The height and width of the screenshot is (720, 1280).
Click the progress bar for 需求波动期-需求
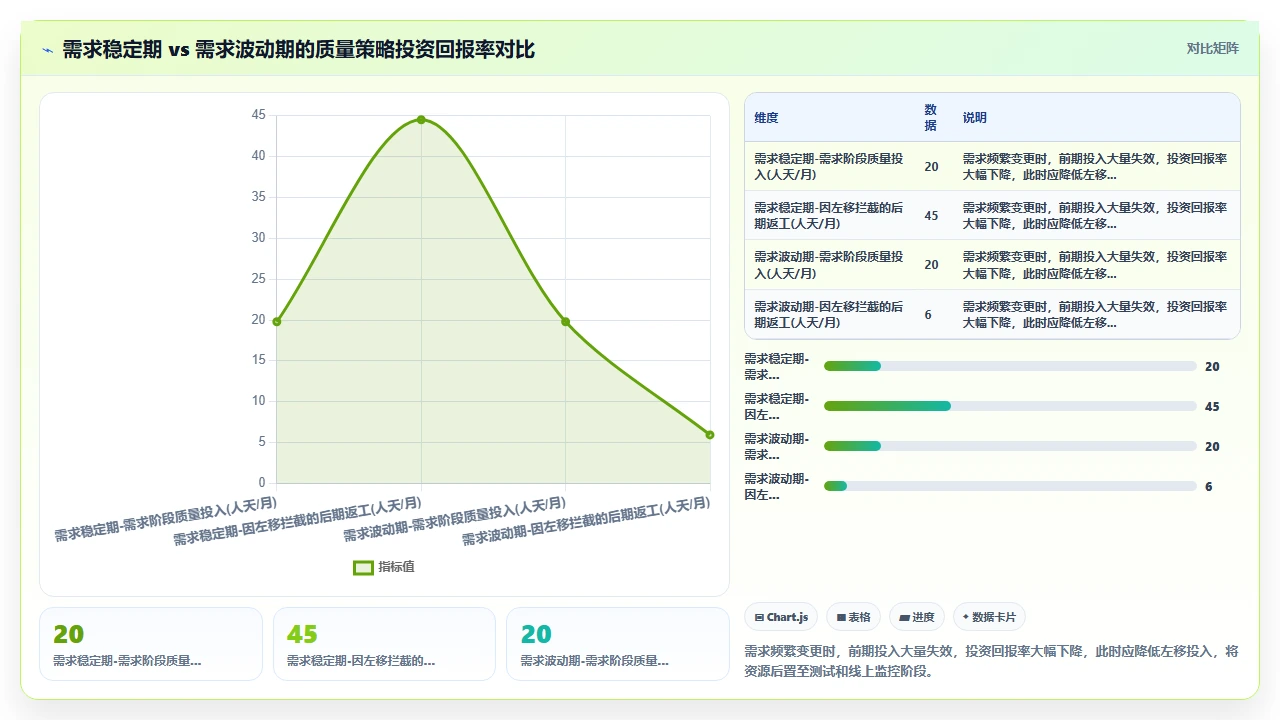pyautogui.click(x=1010, y=446)
